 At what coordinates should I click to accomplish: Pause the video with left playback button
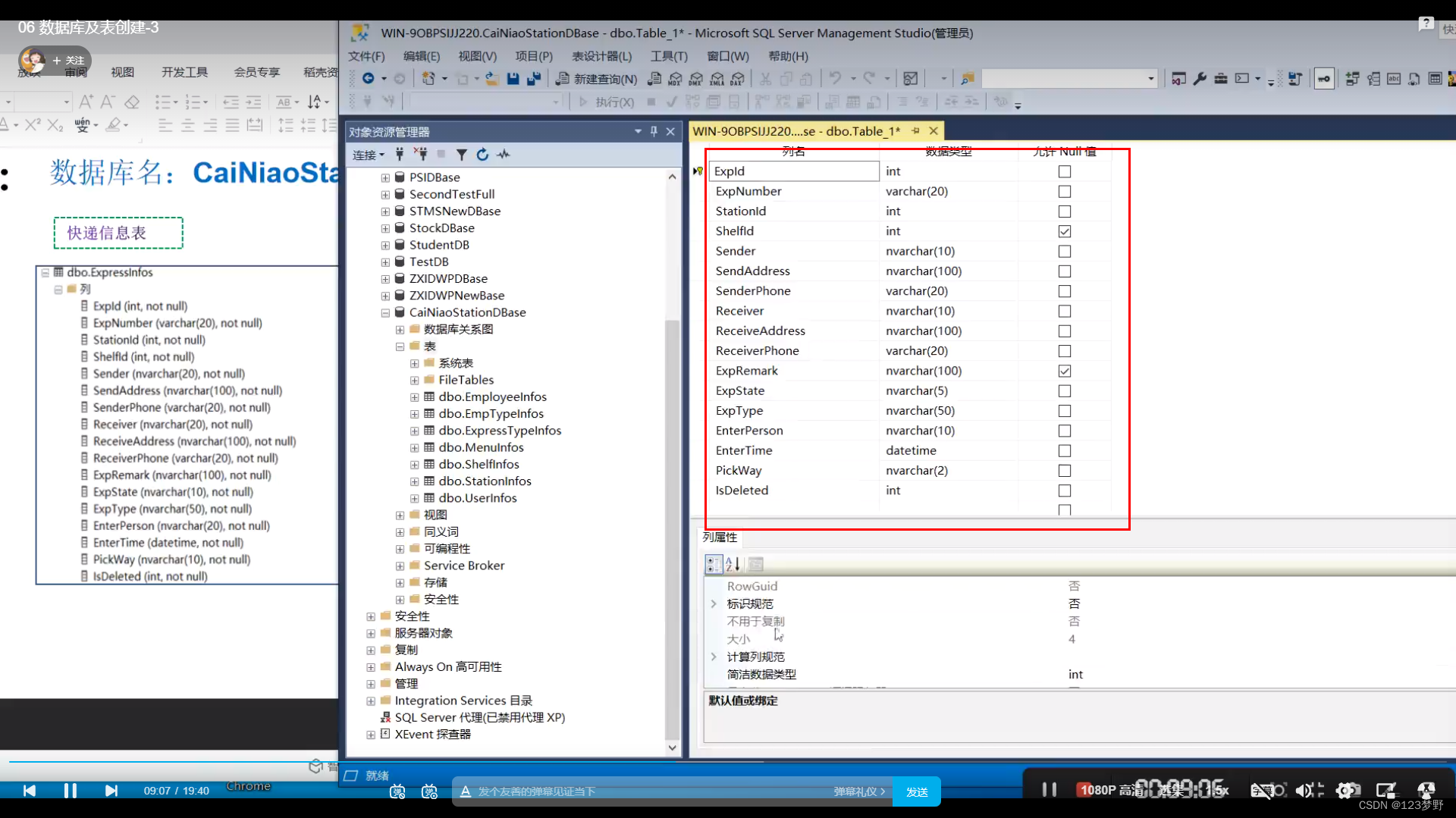pyautogui.click(x=70, y=791)
